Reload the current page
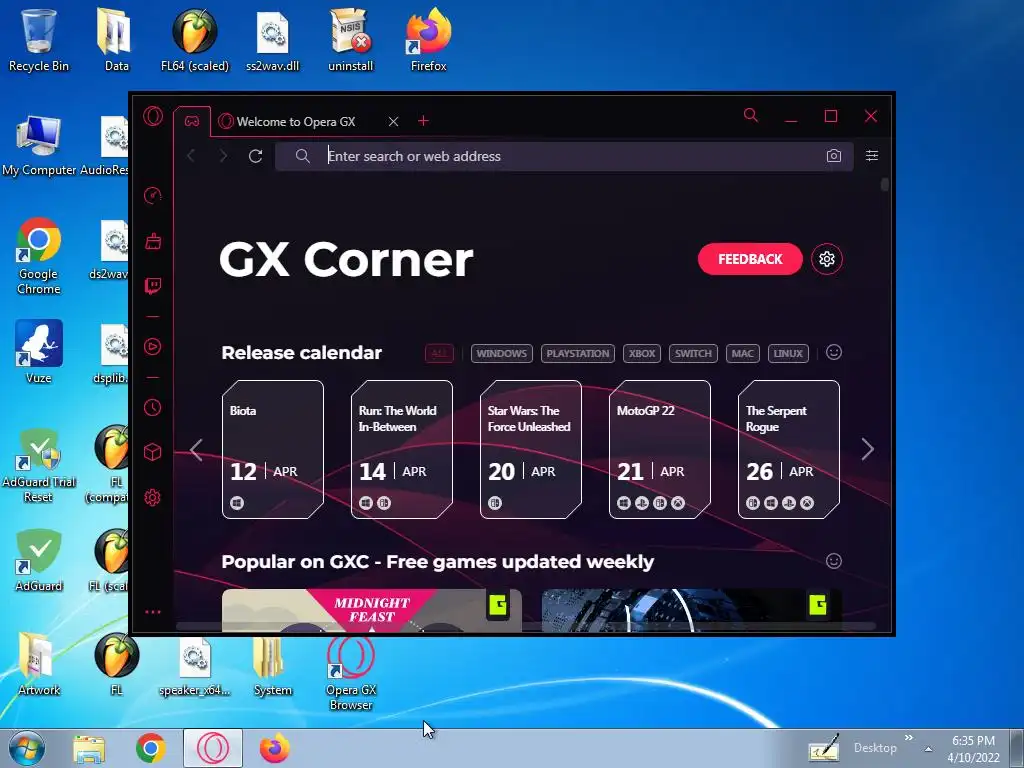The image size is (1024, 768). [x=255, y=156]
